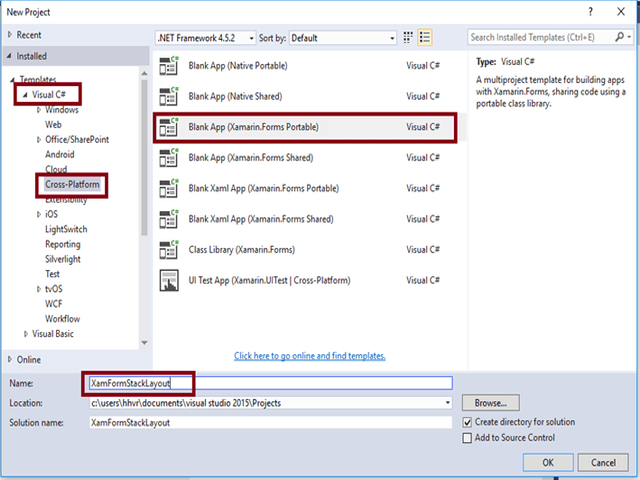The width and height of the screenshot is (640, 480).
Task: Select the WCF template category
Action: [x=53, y=304]
